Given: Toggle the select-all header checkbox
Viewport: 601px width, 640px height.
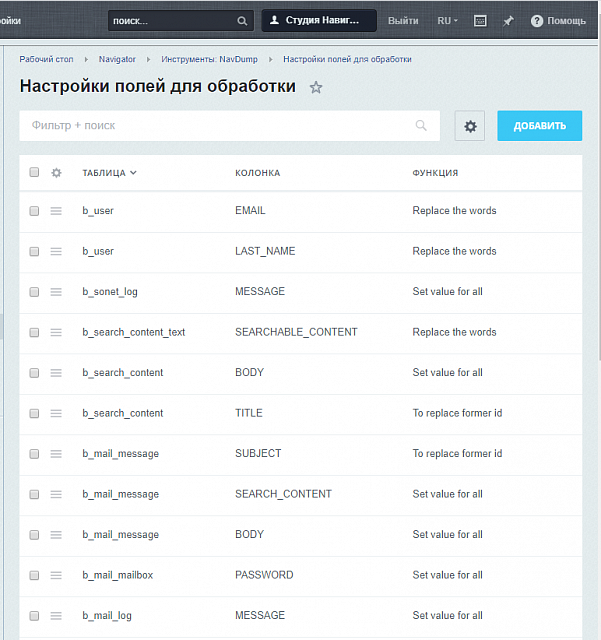Looking at the screenshot, I should click(34, 172).
